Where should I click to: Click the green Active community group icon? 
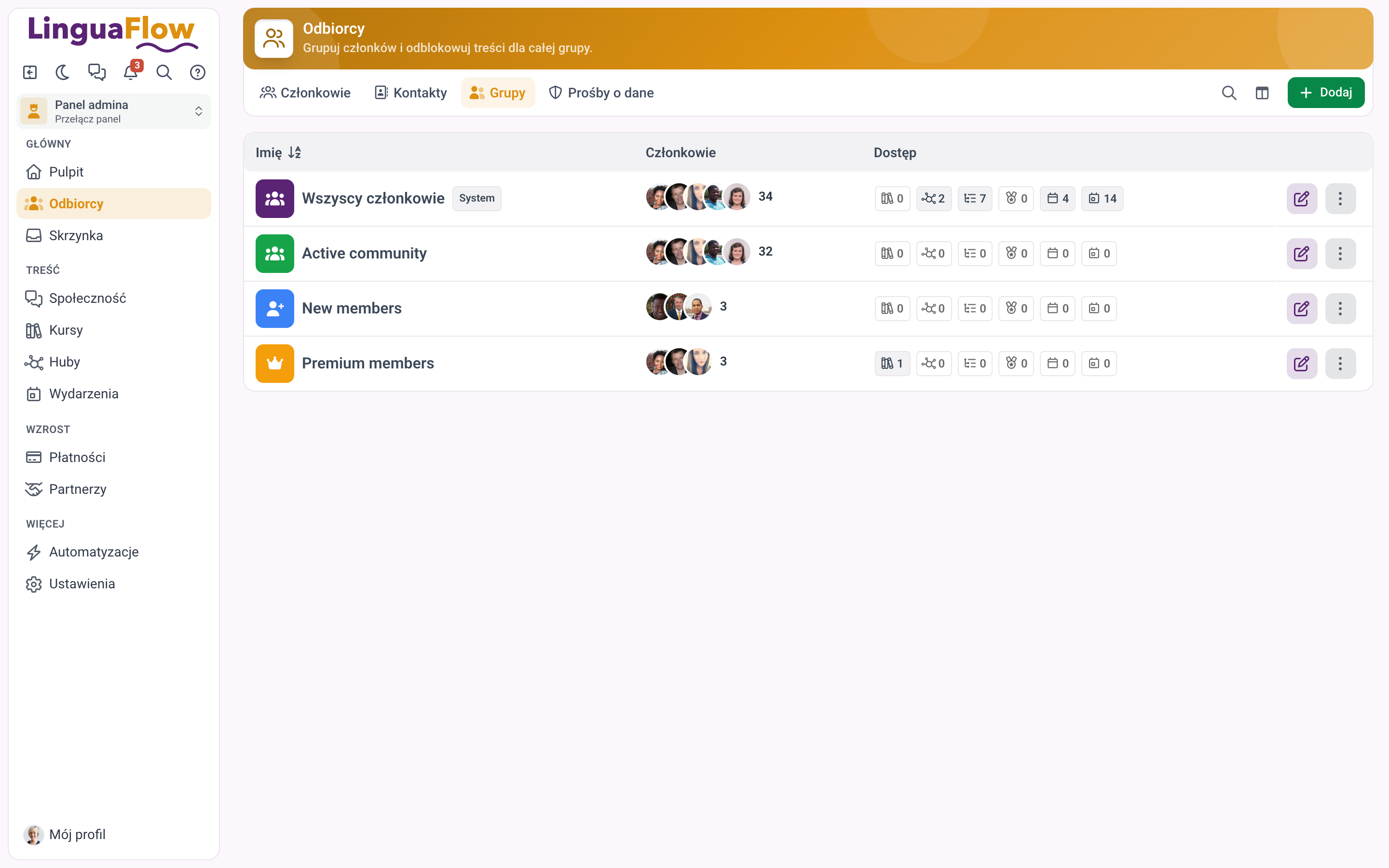pos(274,254)
